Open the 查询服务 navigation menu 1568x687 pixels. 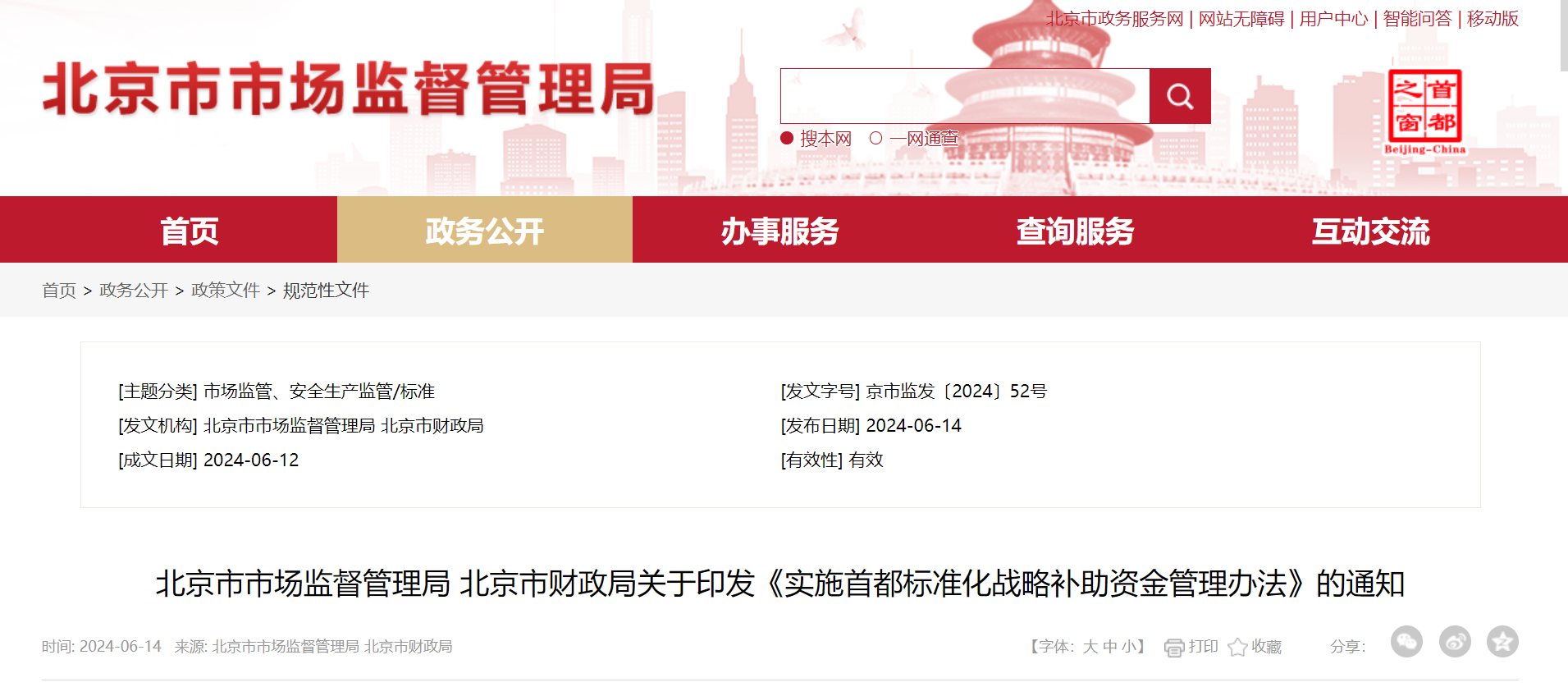point(1075,231)
